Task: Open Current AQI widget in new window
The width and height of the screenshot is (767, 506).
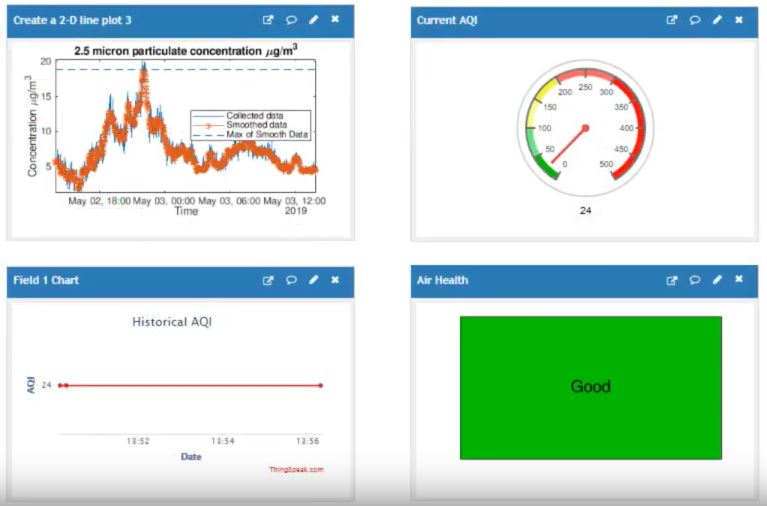Action: click(672, 19)
